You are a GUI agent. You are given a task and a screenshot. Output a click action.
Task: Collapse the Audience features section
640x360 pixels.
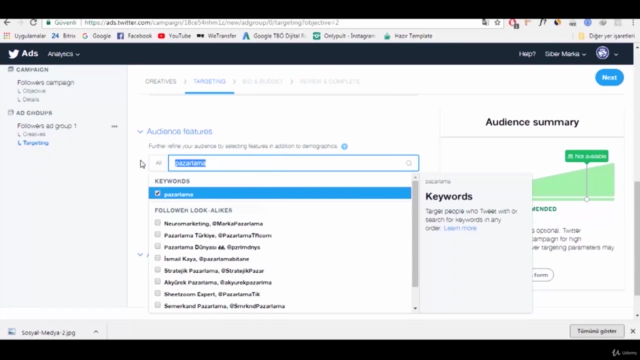140,132
